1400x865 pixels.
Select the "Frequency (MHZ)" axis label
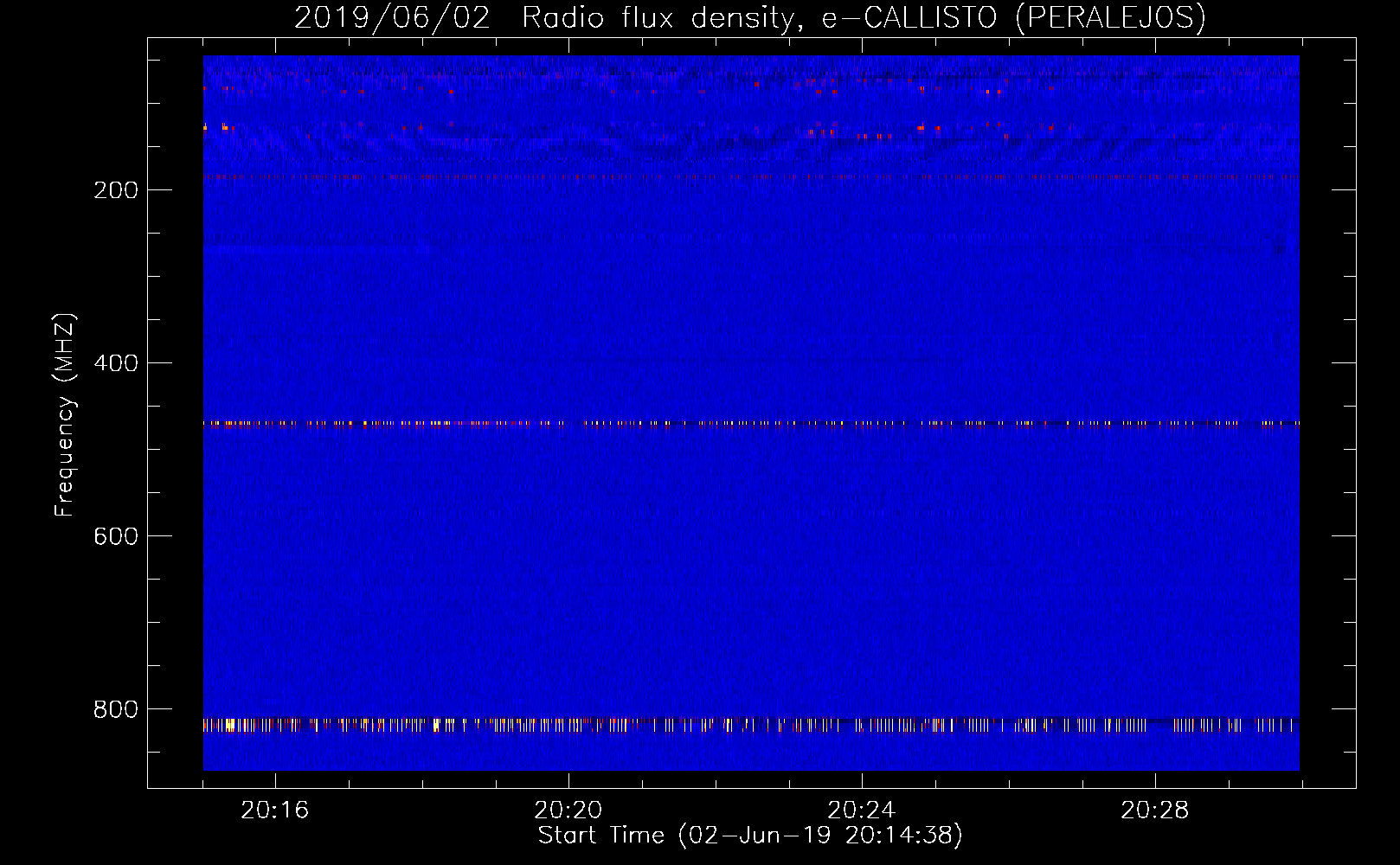(64, 415)
